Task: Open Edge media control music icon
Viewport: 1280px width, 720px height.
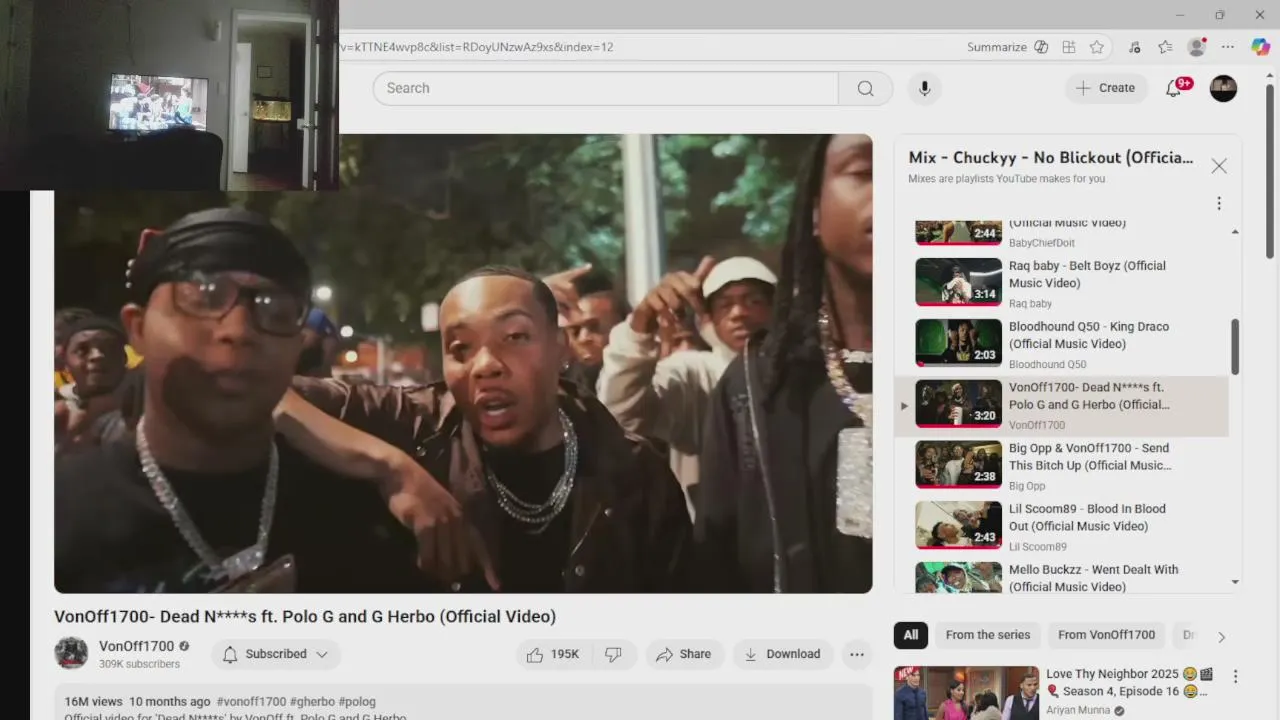Action: coord(1134,47)
